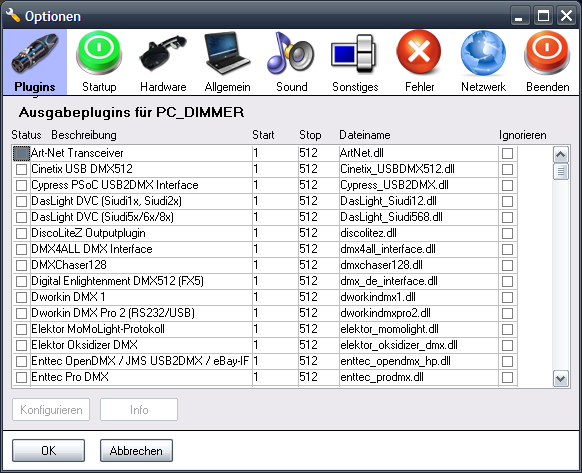582x473 pixels.
Task: Enable Dworkin DMX Pro 2 status checkbox
Action: click(x=22, y=313)
